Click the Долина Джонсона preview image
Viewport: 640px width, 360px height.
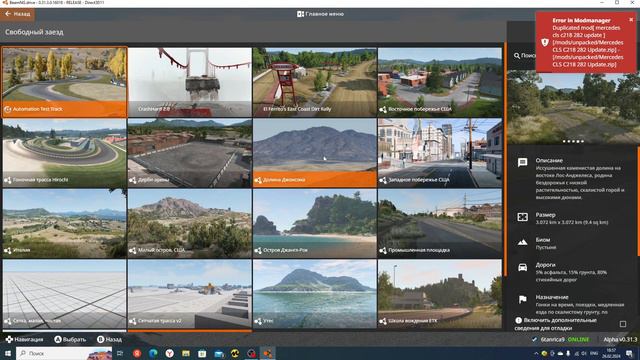572,107
